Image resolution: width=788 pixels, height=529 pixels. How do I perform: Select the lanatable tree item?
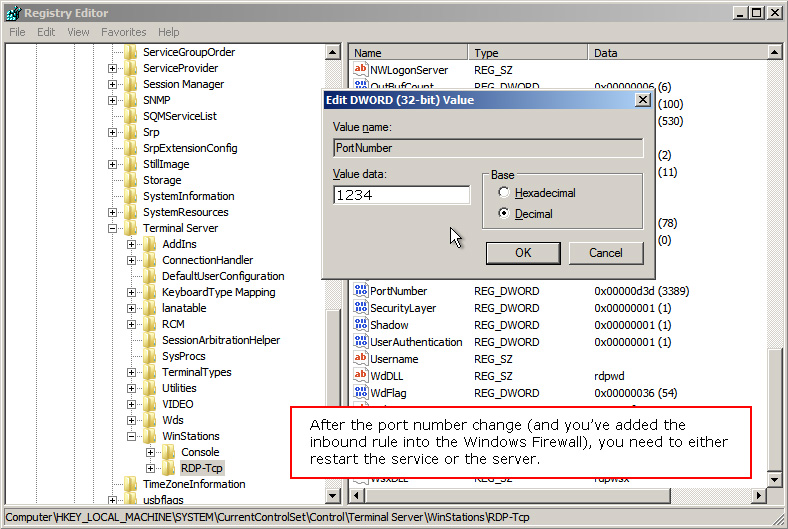pyautogui.click(x=184, y=308)
